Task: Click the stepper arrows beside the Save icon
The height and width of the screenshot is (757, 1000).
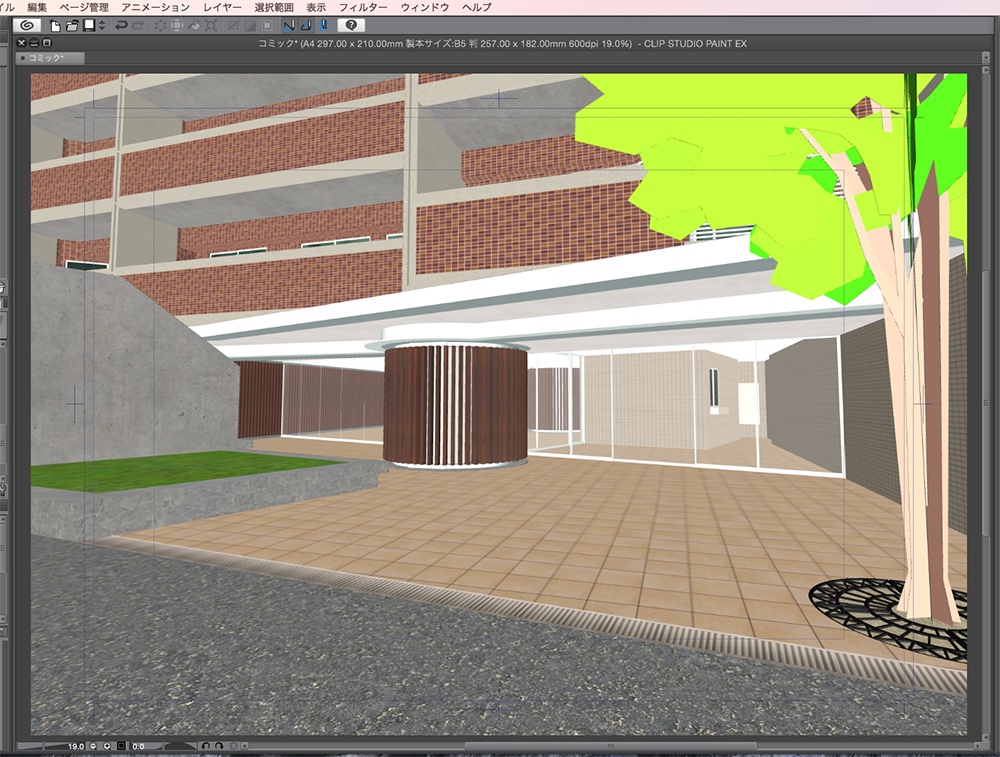Action: tap(102, 27)
